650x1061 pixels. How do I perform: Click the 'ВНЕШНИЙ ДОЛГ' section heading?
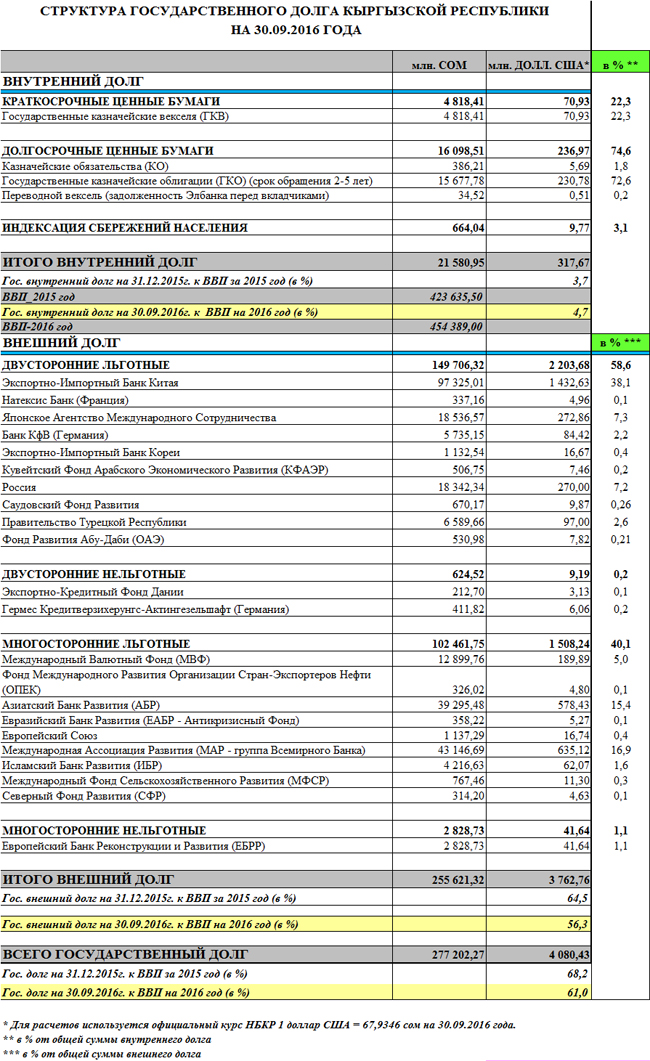(61, 343)
